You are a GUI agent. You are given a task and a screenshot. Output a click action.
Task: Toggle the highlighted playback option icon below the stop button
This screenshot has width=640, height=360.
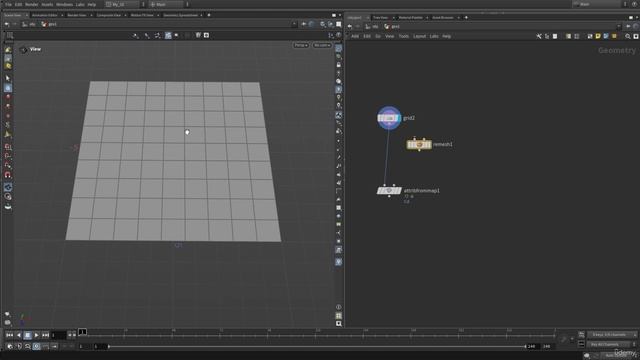coord(36,347)
